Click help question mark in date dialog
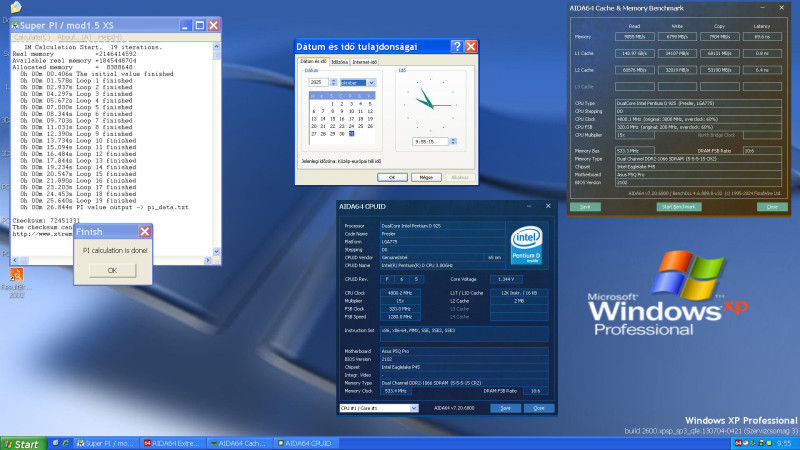This screenshot has width=800, height=450. point(457,46)
